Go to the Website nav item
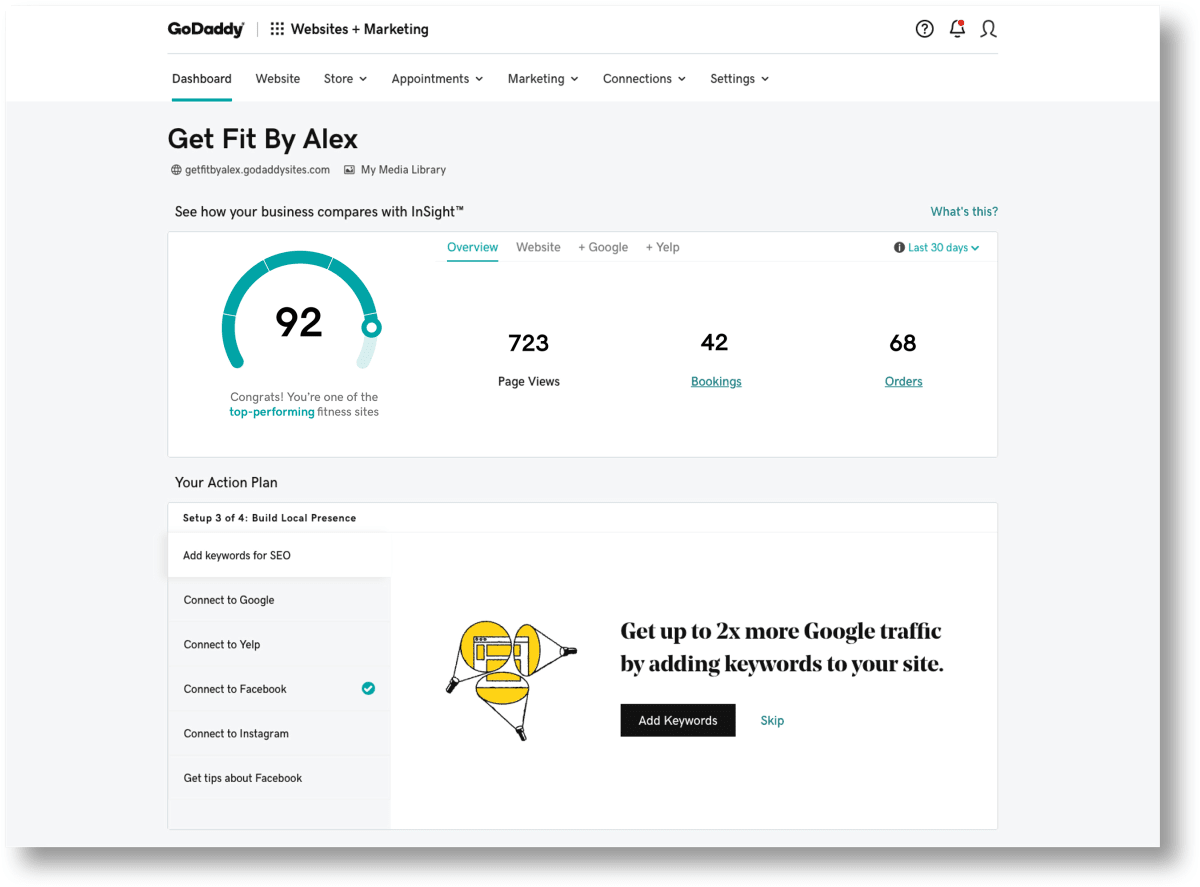 pyautogui.click(x=278, y=79)
